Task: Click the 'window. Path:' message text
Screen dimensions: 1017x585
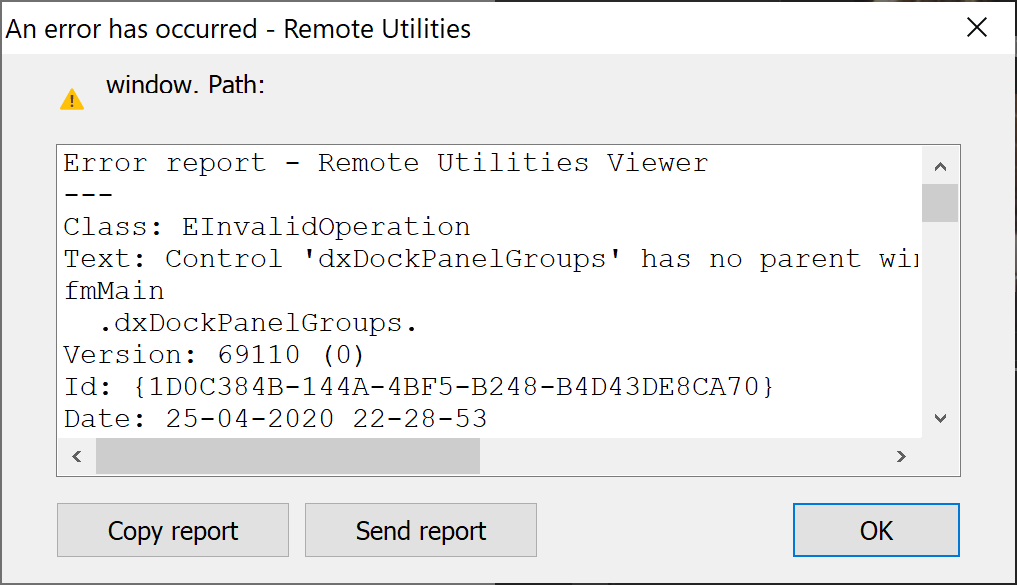Action: tap(185, 85)
